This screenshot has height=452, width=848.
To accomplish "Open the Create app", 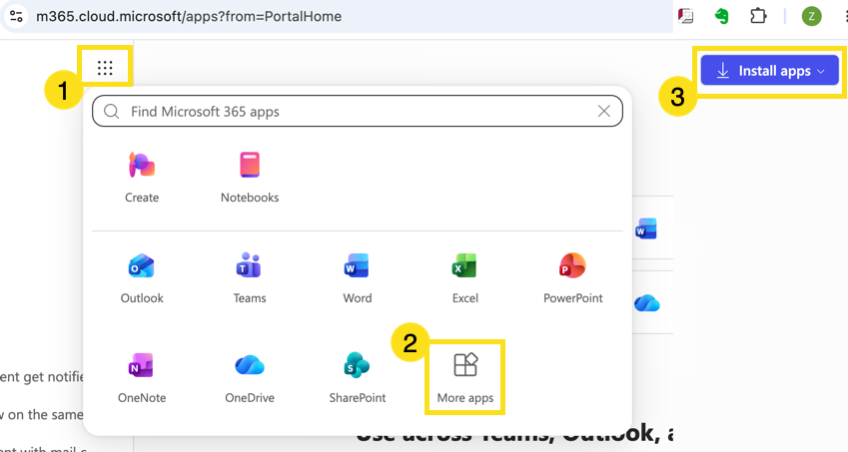I will [142, 177].
